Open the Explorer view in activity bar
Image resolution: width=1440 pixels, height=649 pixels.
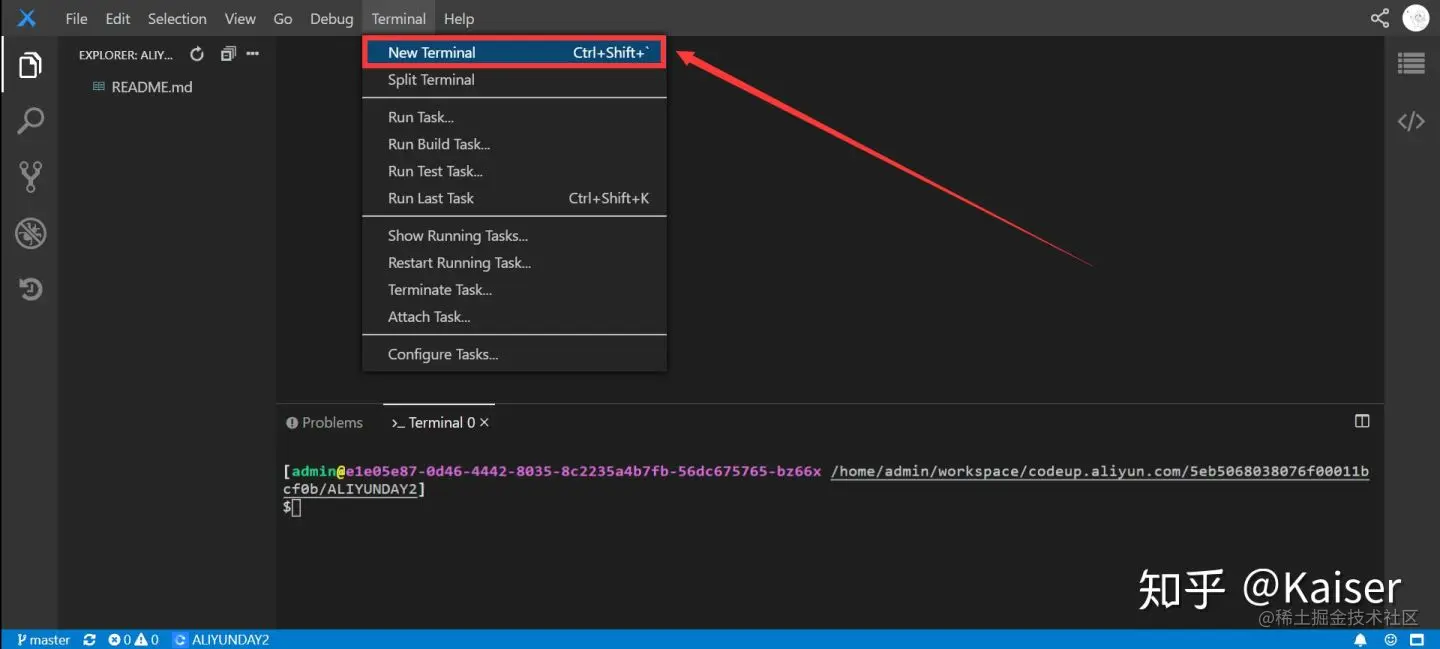(30, 66)
